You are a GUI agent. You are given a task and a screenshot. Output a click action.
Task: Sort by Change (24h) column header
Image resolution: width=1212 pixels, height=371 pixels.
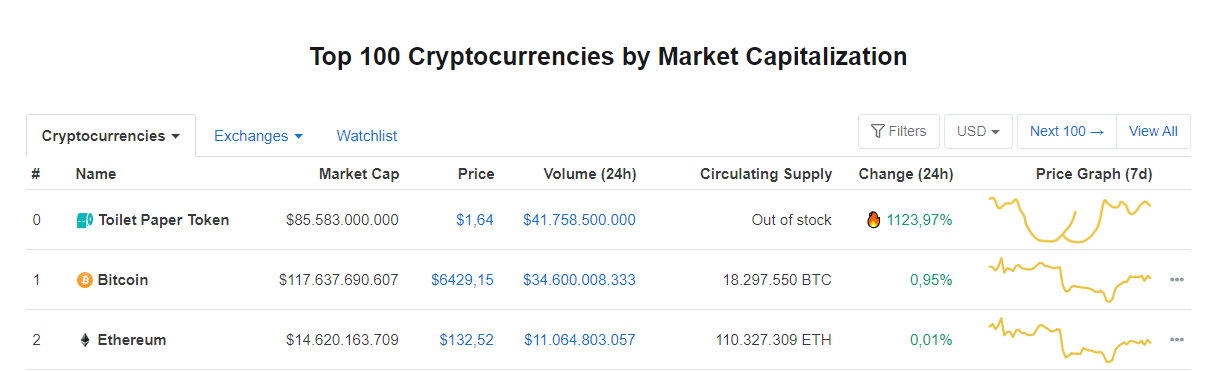(x=906, y=174)
